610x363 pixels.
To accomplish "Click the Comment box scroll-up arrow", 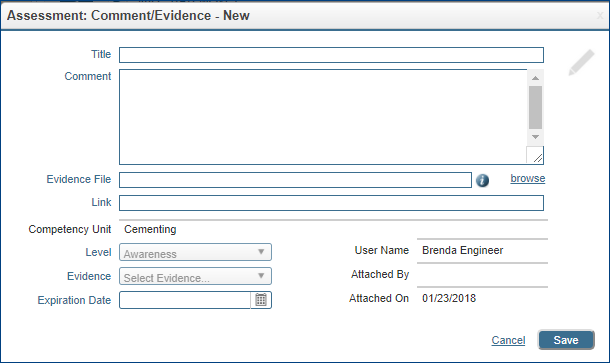I will [535, 78].
